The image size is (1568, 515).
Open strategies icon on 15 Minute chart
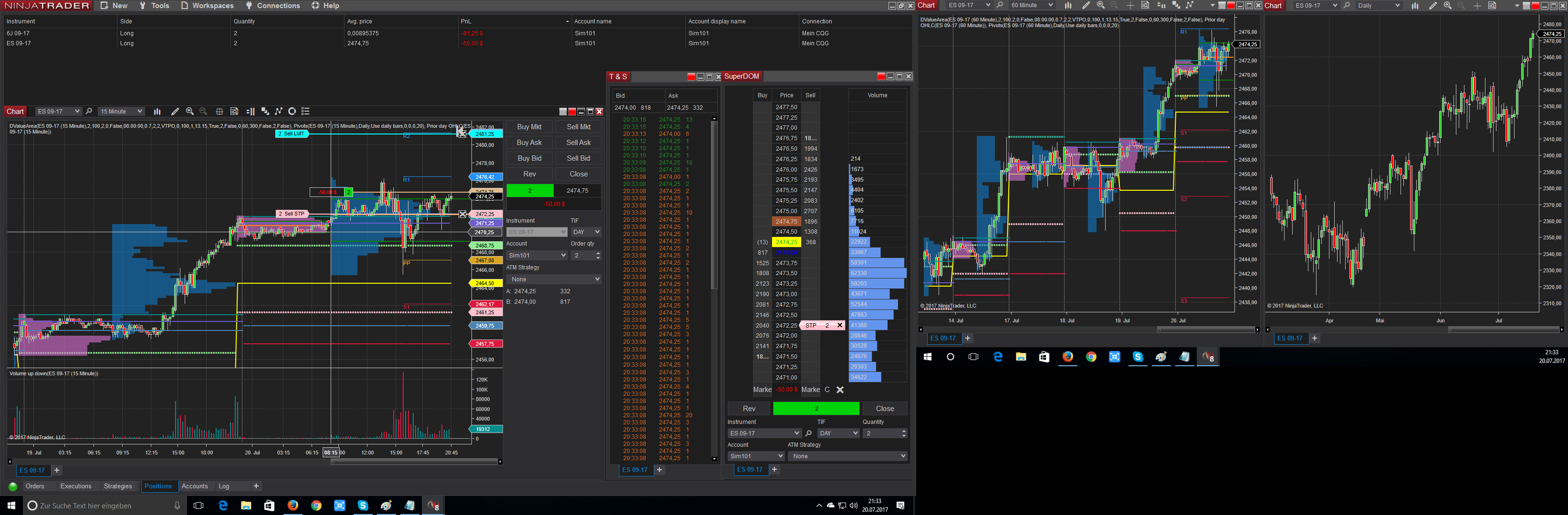click(279, 111)
